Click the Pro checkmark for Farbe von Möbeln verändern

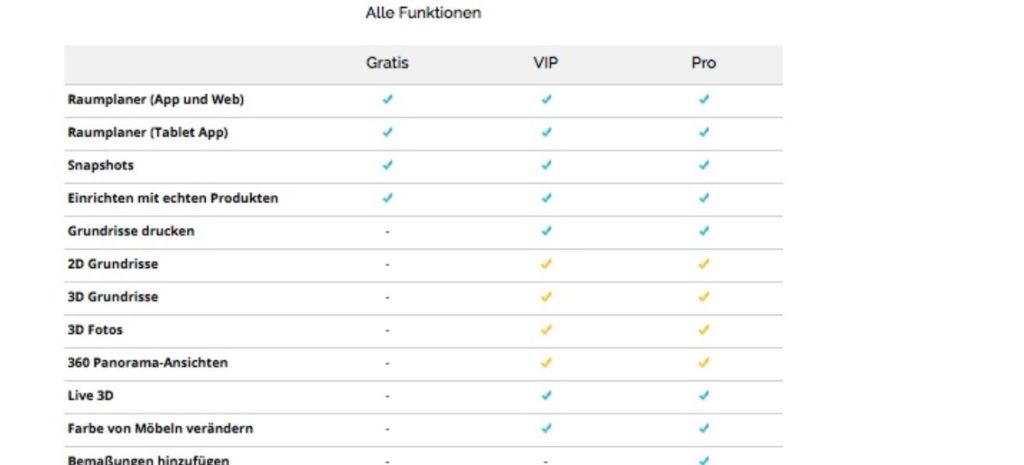click(703, 428)
